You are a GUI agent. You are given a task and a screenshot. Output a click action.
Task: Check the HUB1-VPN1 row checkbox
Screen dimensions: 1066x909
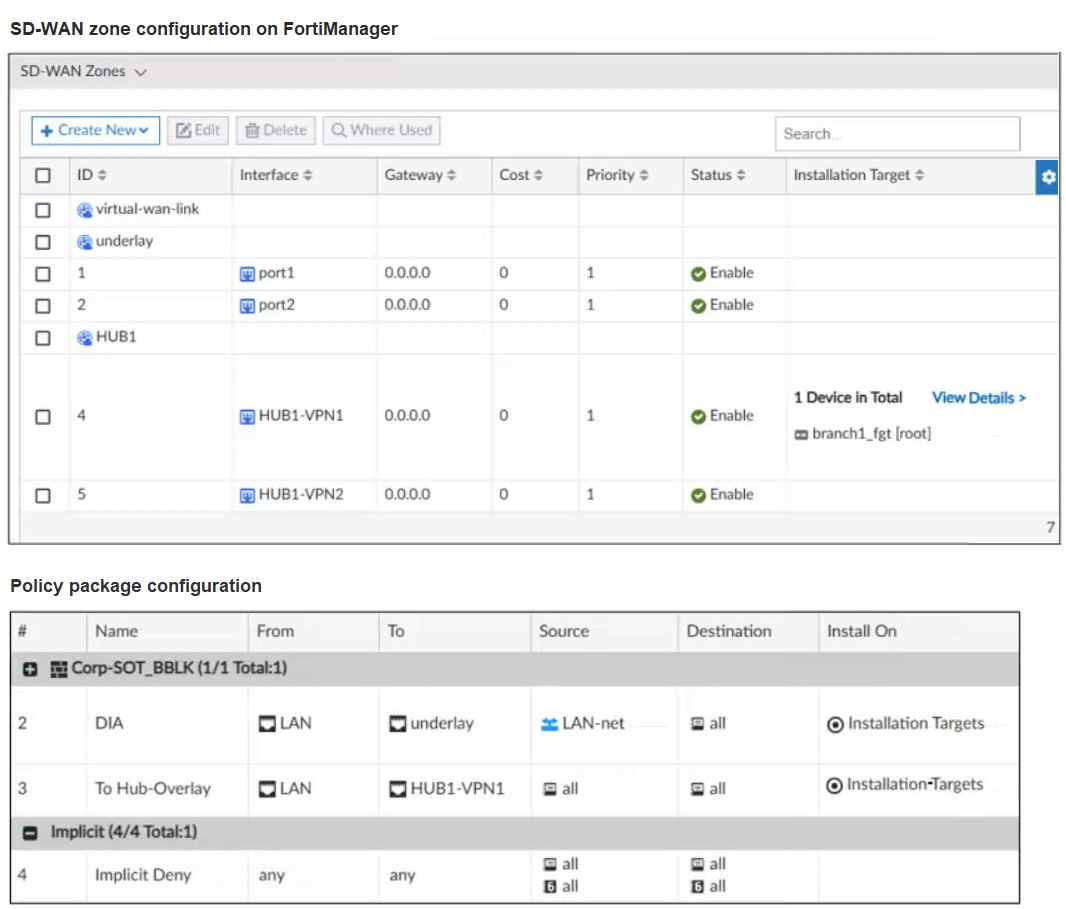click(43, 417)
